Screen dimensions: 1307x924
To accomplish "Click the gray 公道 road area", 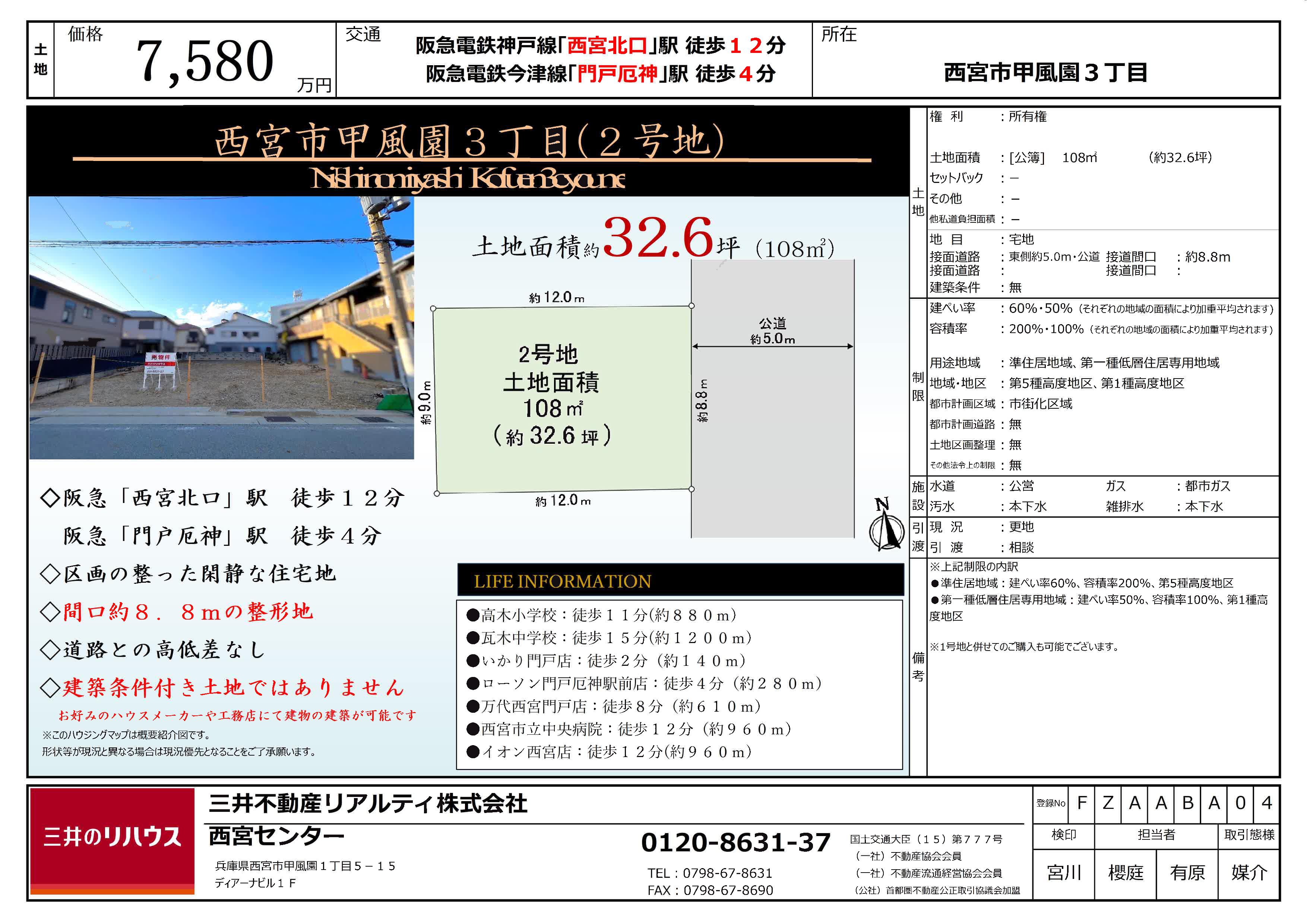I will 772,433.
